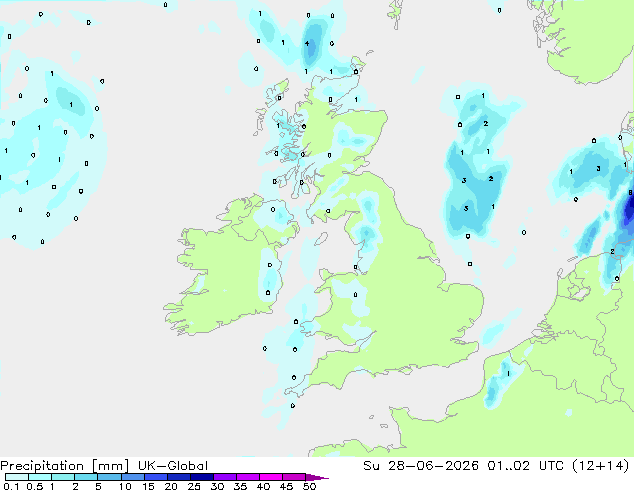Pick the 15–20 mm legend color swatch
This screenshot has height=490, width=634.
pos(155,477)
